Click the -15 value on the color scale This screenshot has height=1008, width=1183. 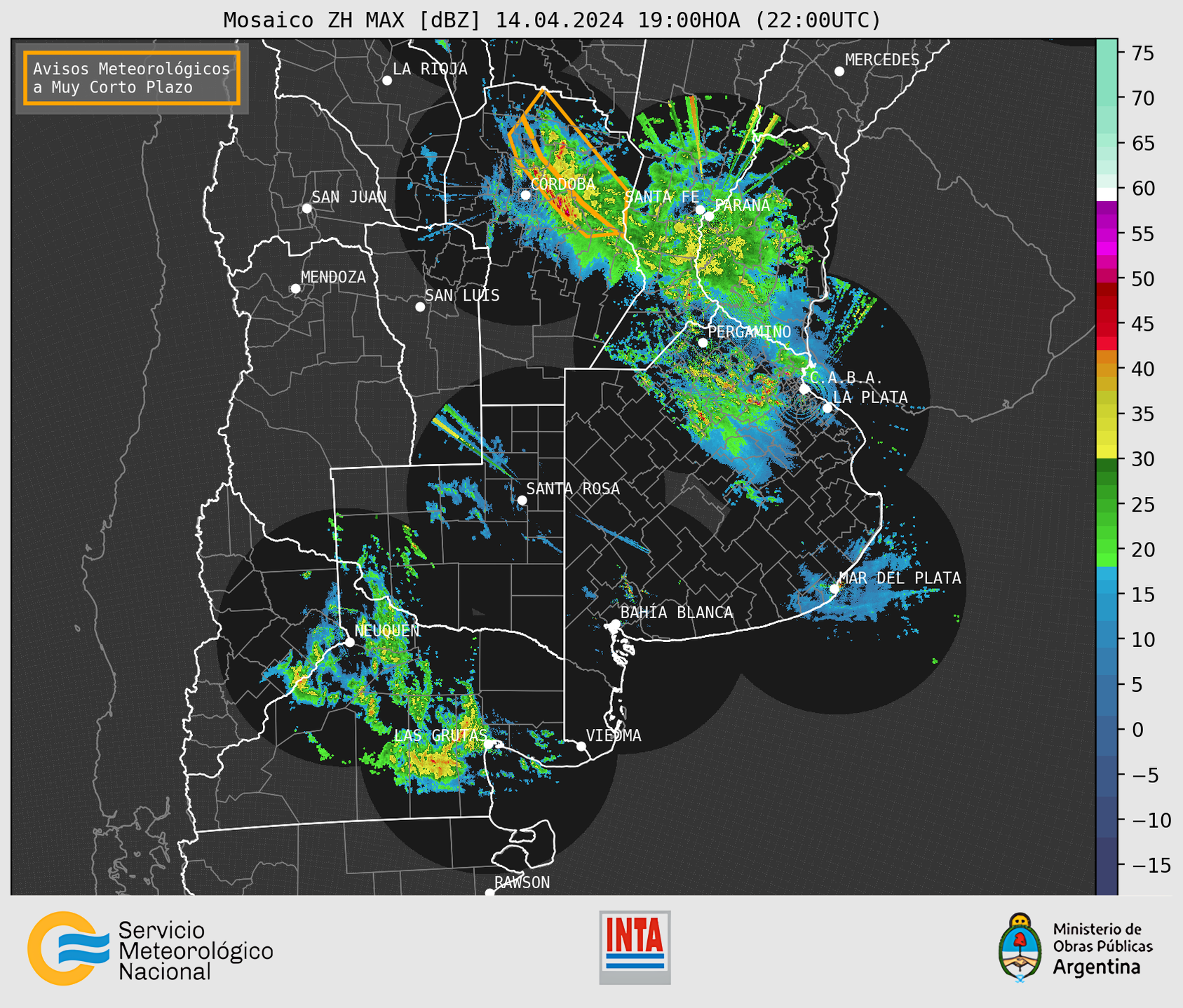click(x=1151, y=866)
